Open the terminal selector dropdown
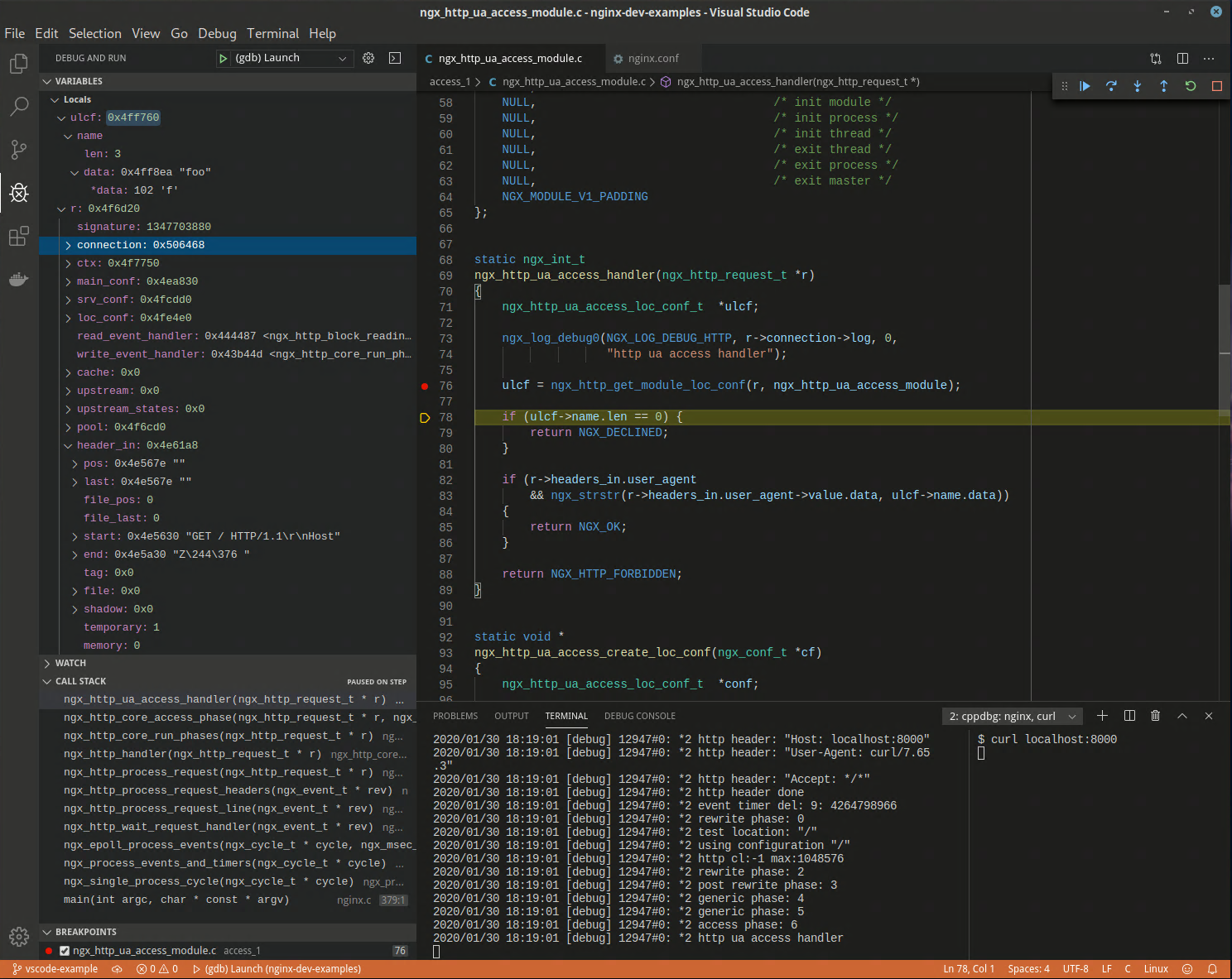 tap(1012, 717)
